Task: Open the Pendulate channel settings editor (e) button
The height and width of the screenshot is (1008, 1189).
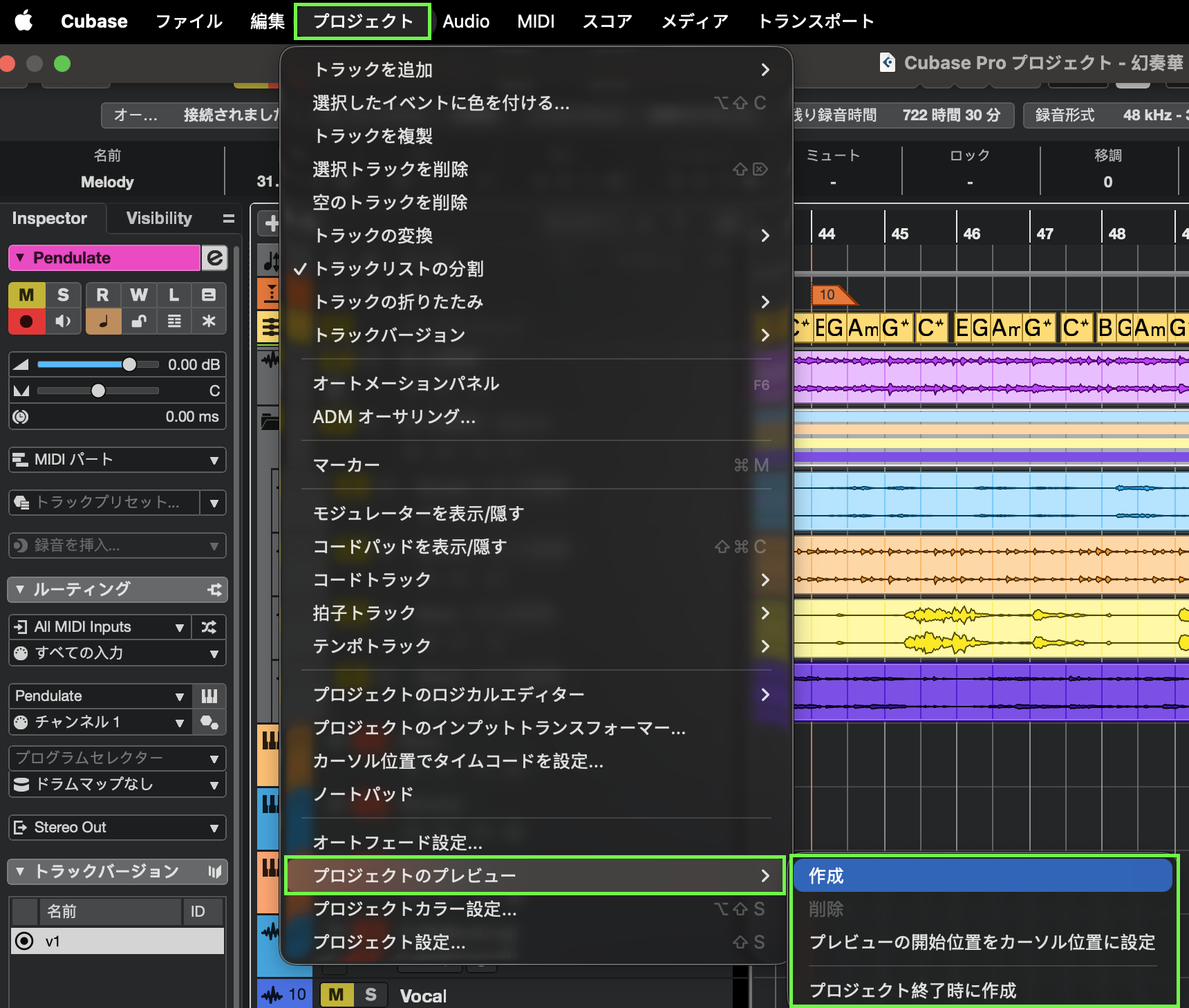Action: 215,258
